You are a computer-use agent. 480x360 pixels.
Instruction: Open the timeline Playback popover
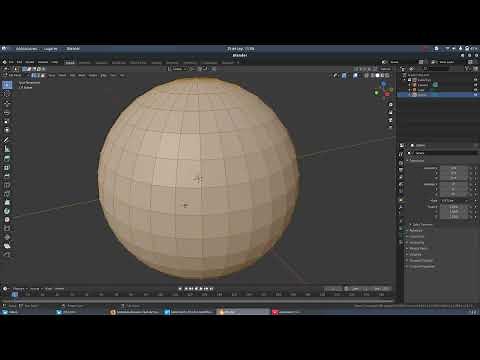(19, 289)
